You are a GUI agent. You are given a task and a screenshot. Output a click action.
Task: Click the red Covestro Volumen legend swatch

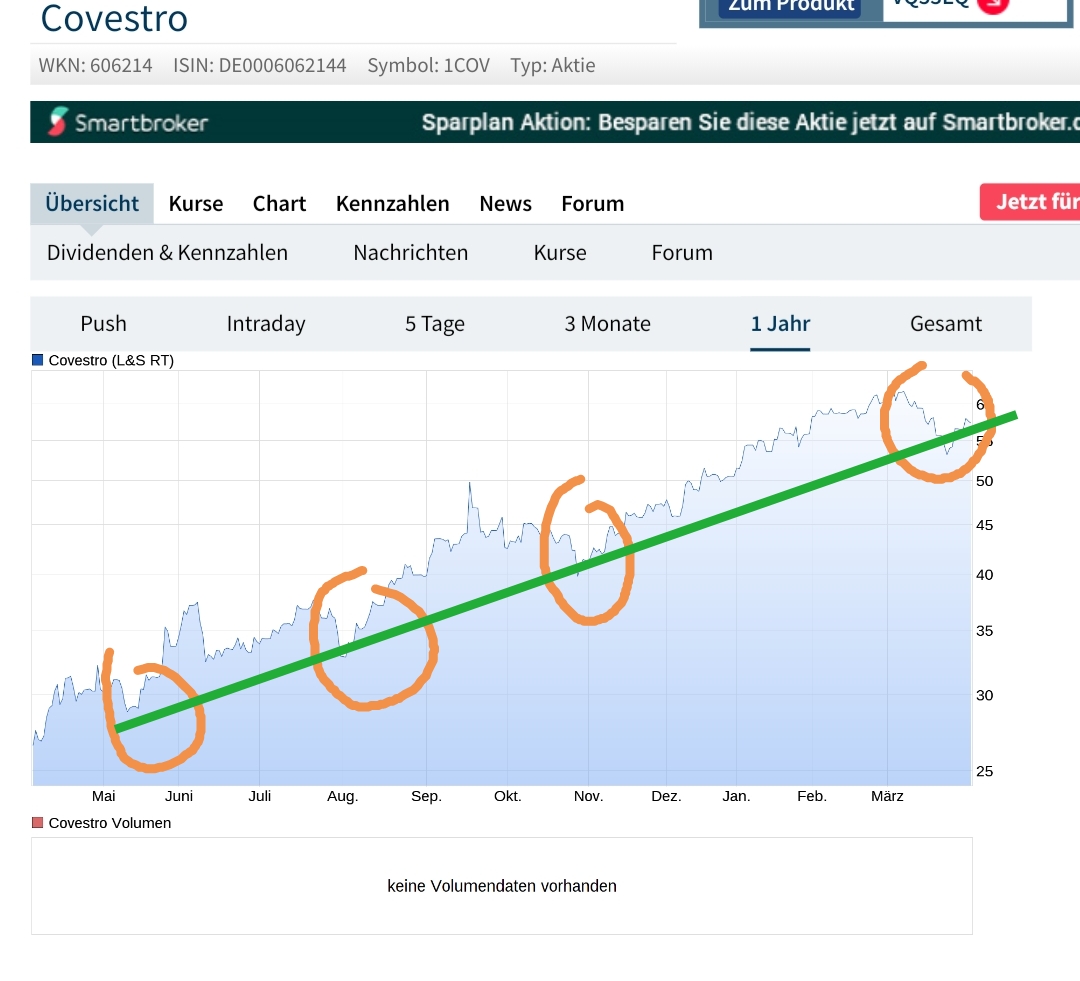click(38, 823)
